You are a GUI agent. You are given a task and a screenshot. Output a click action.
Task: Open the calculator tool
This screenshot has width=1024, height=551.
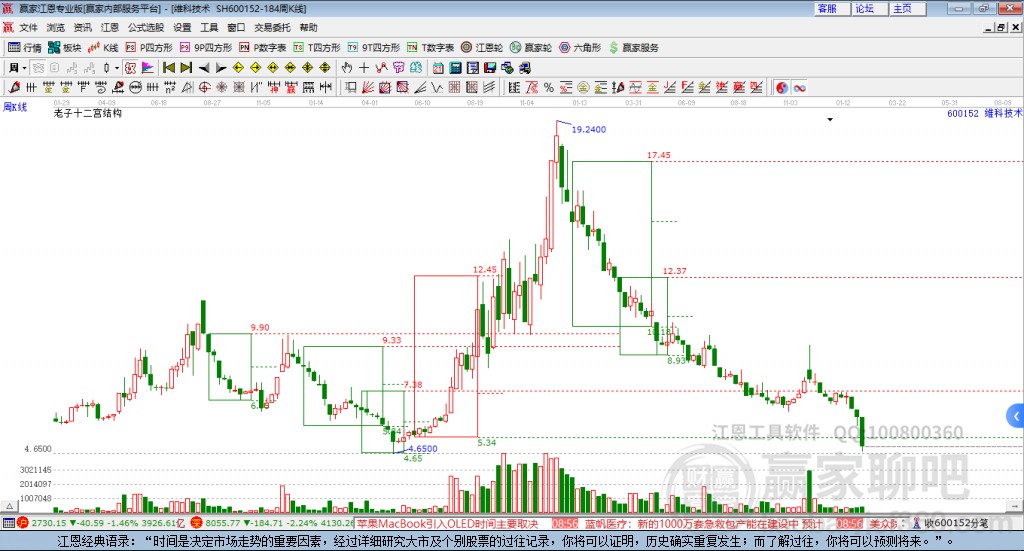click(455, 68)
